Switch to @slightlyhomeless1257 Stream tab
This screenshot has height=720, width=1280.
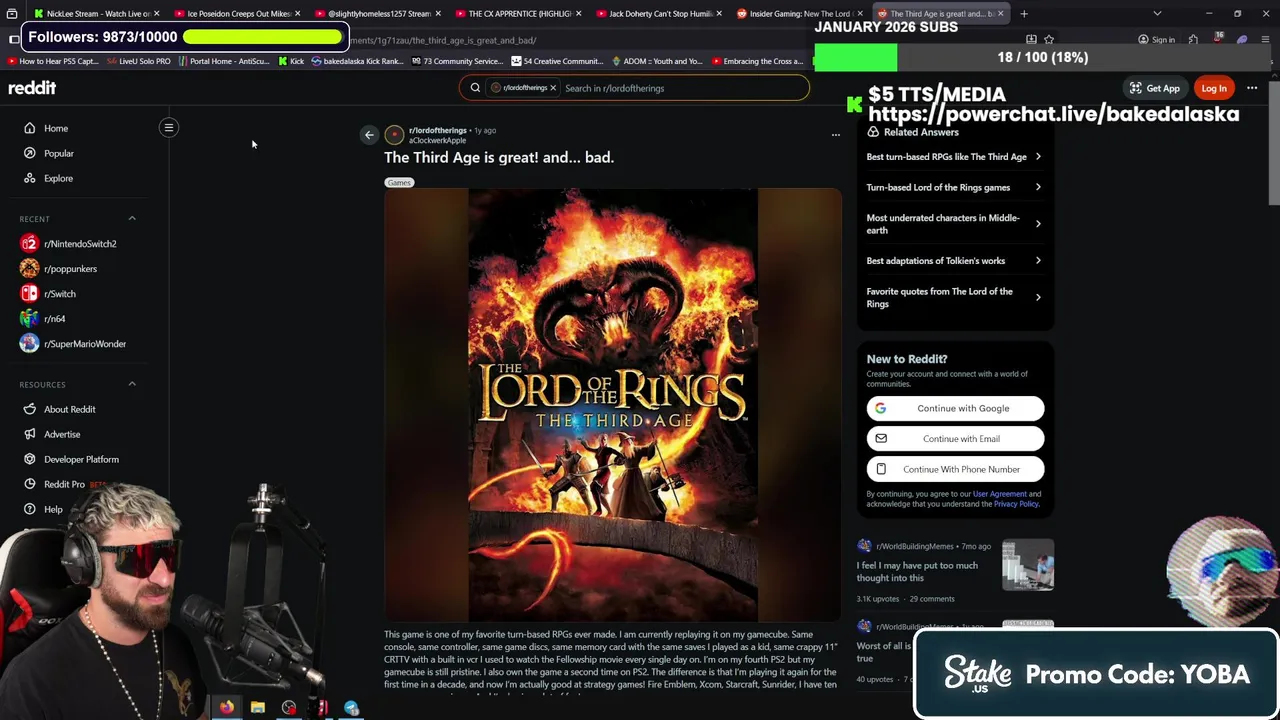379,14
